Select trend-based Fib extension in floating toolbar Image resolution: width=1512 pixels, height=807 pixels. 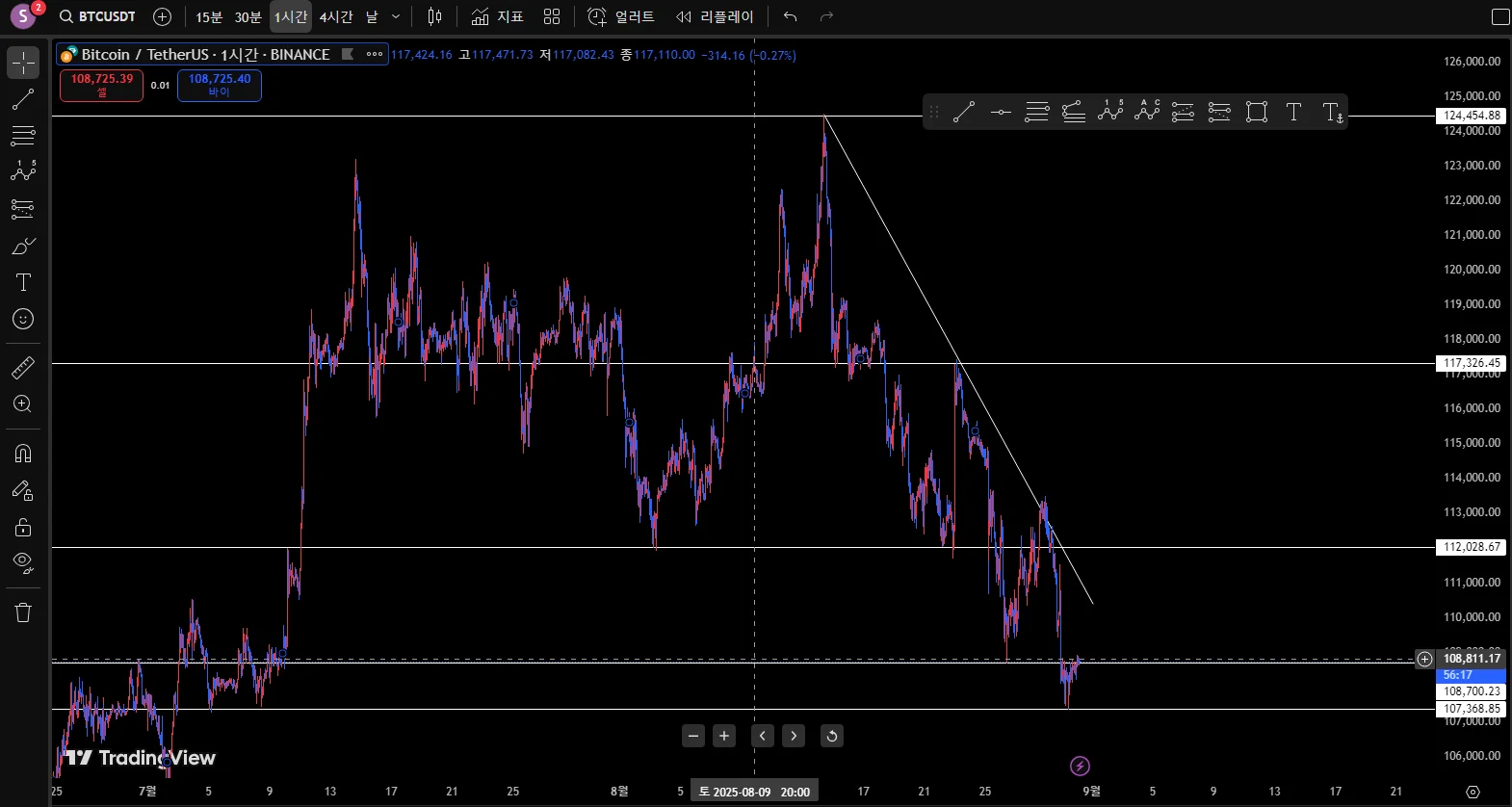[x=1074, y=113]
